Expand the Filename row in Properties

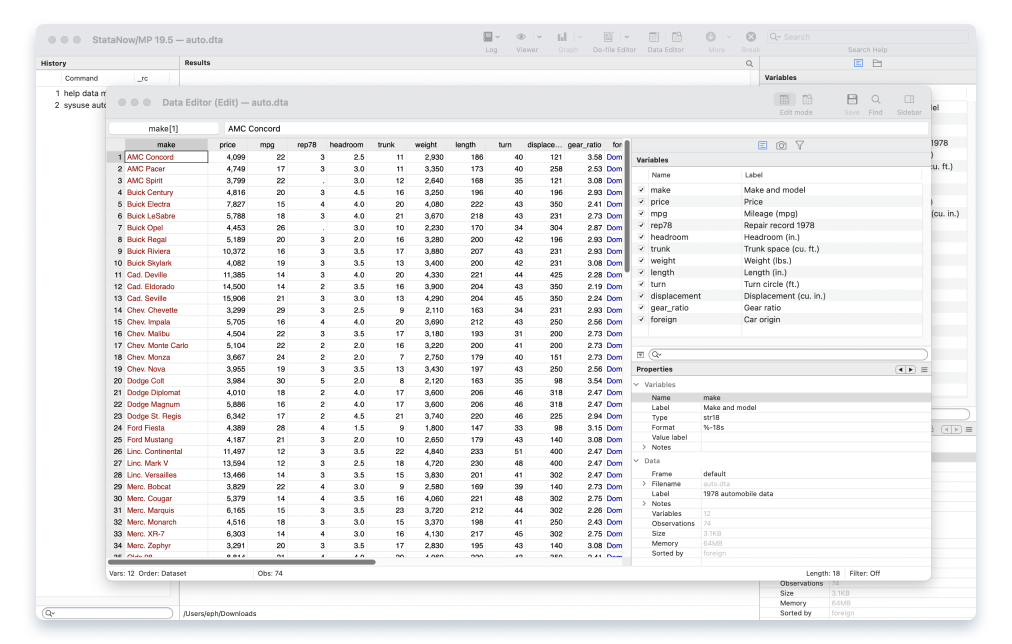644,483
